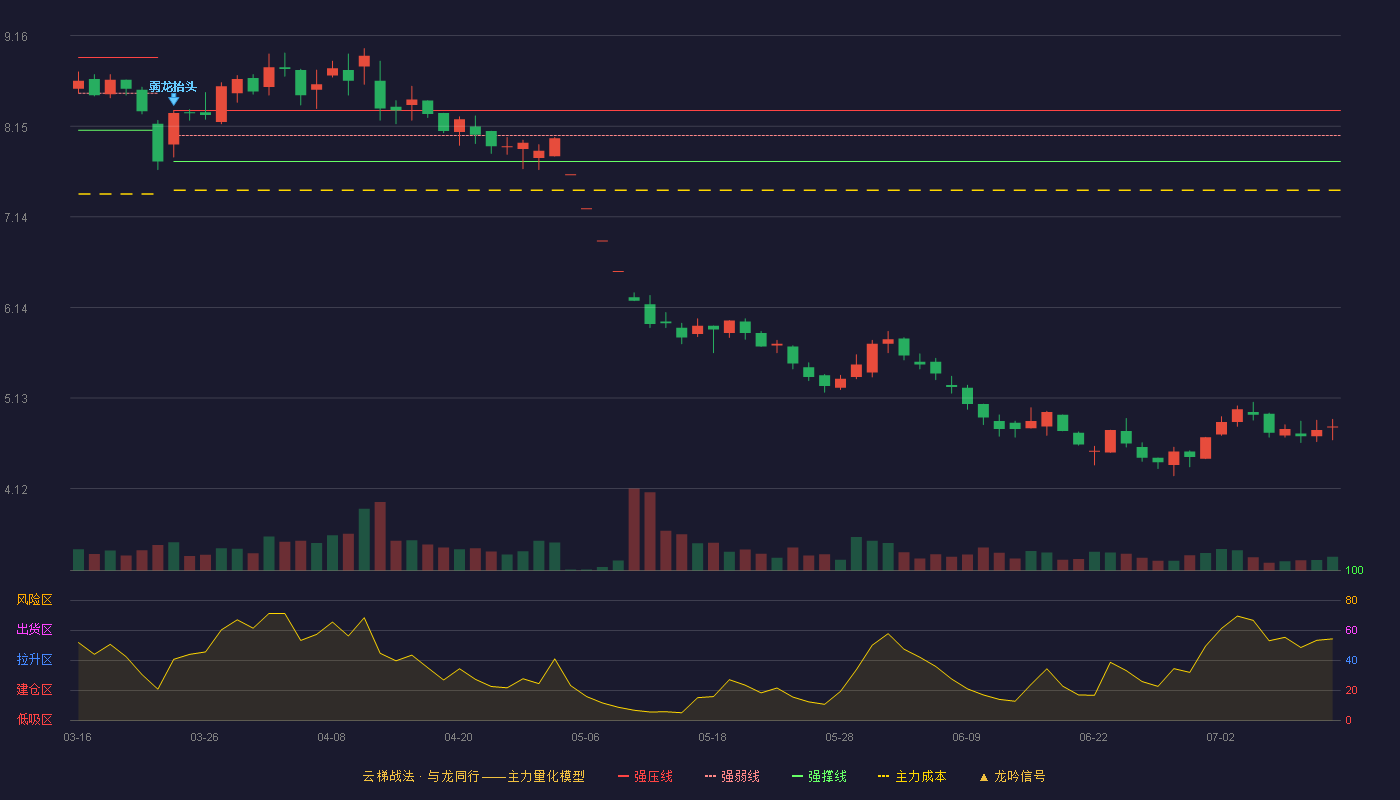Click the 云梯战法 主力量化模型 title

(x=473, y=777)
